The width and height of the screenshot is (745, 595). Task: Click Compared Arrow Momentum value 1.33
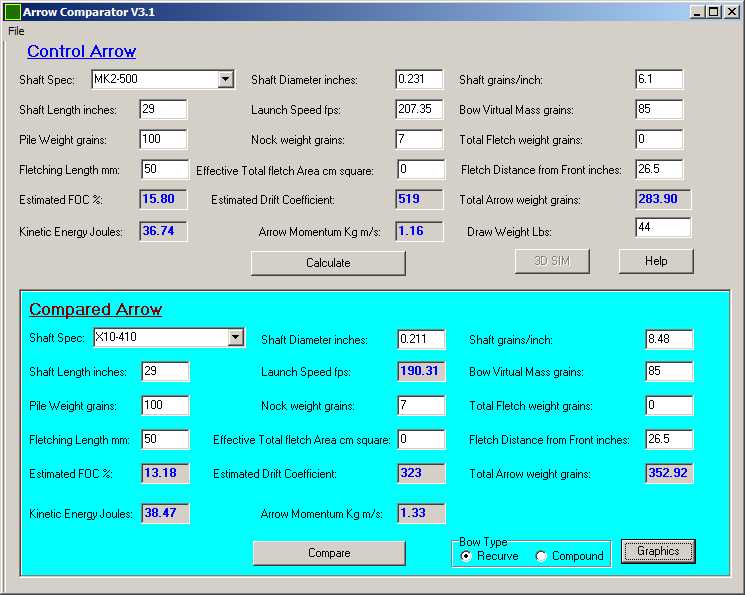tap(421, 513)
